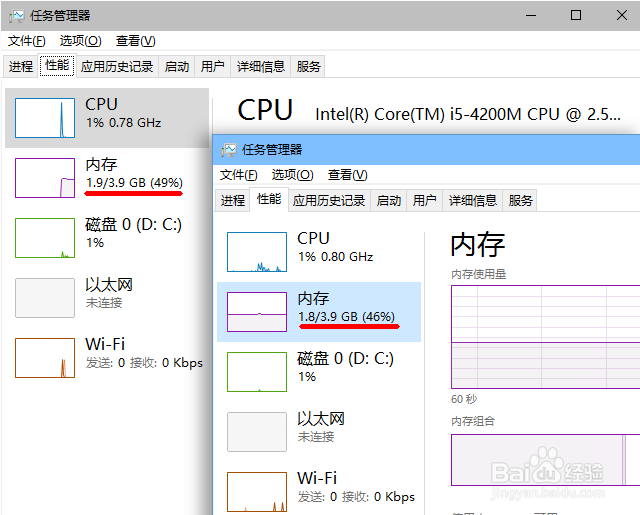The image size is (640, 515).
Task: Click 1.8/3.9 GB (46%) memory text
Action: (x=346, y=317)
